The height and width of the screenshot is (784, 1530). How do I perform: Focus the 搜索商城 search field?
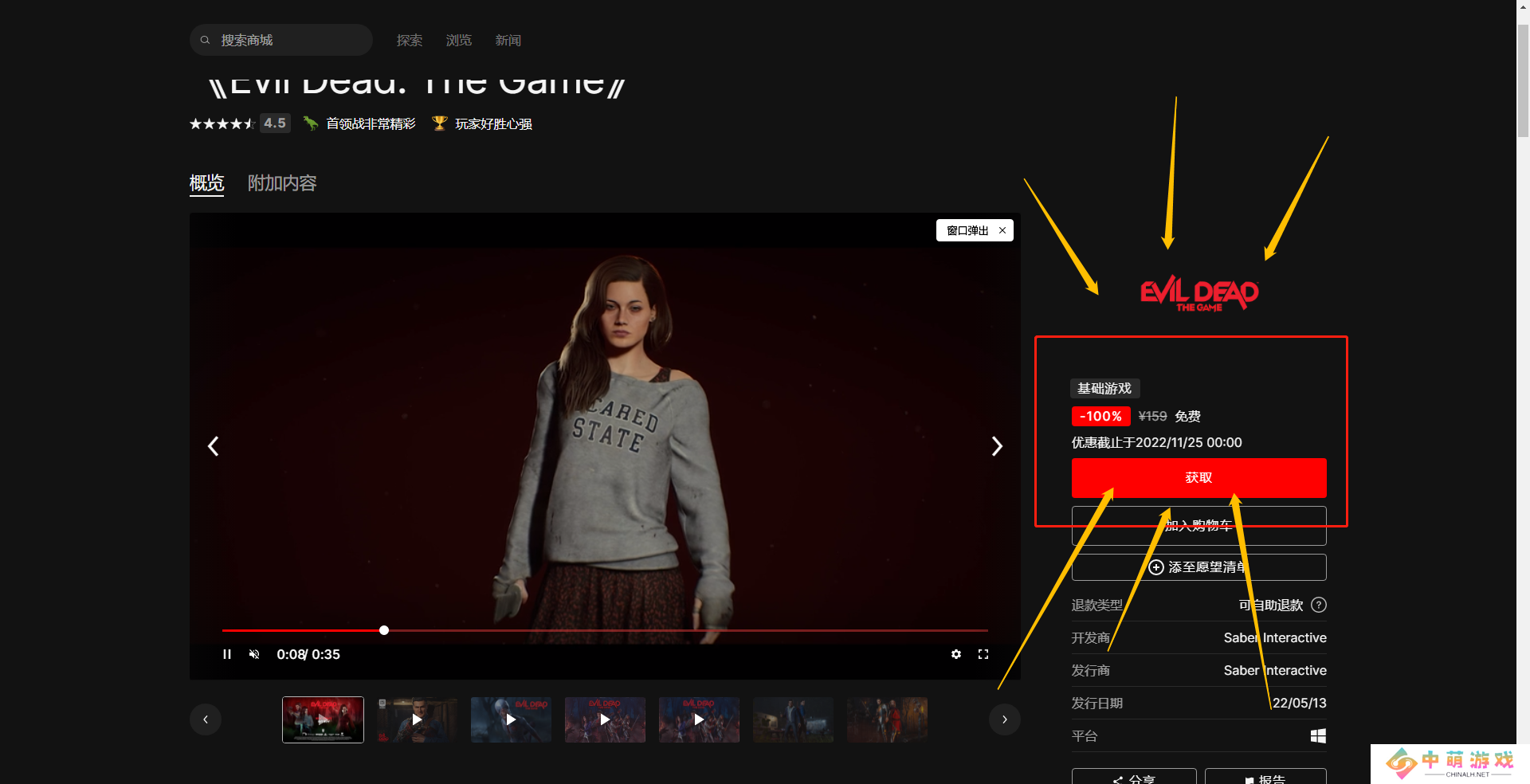tap(281, 40)
